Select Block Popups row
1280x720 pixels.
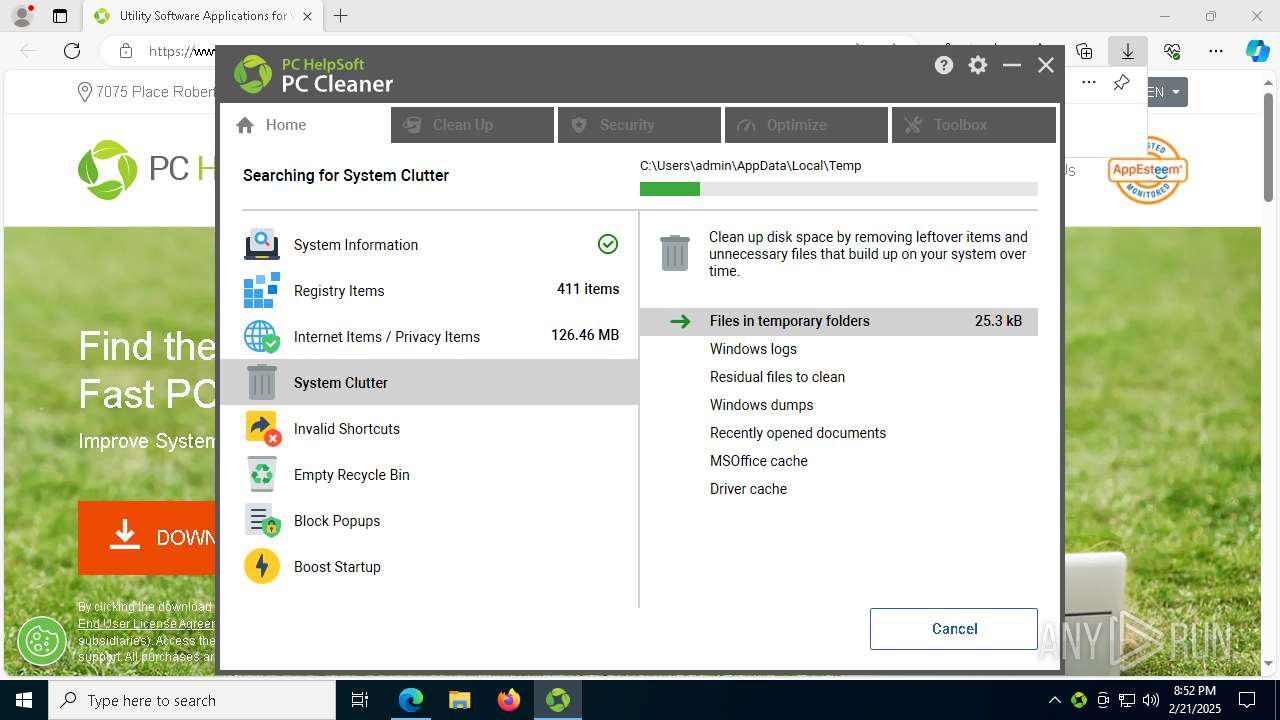[x=429, y=520]
